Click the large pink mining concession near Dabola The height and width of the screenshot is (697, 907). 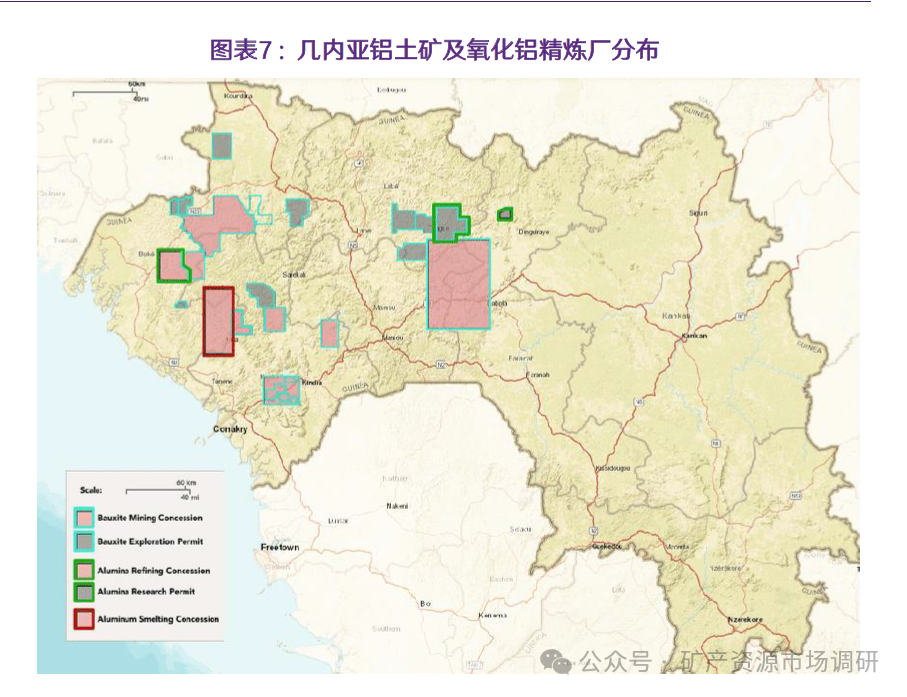(x=459, y=283)
